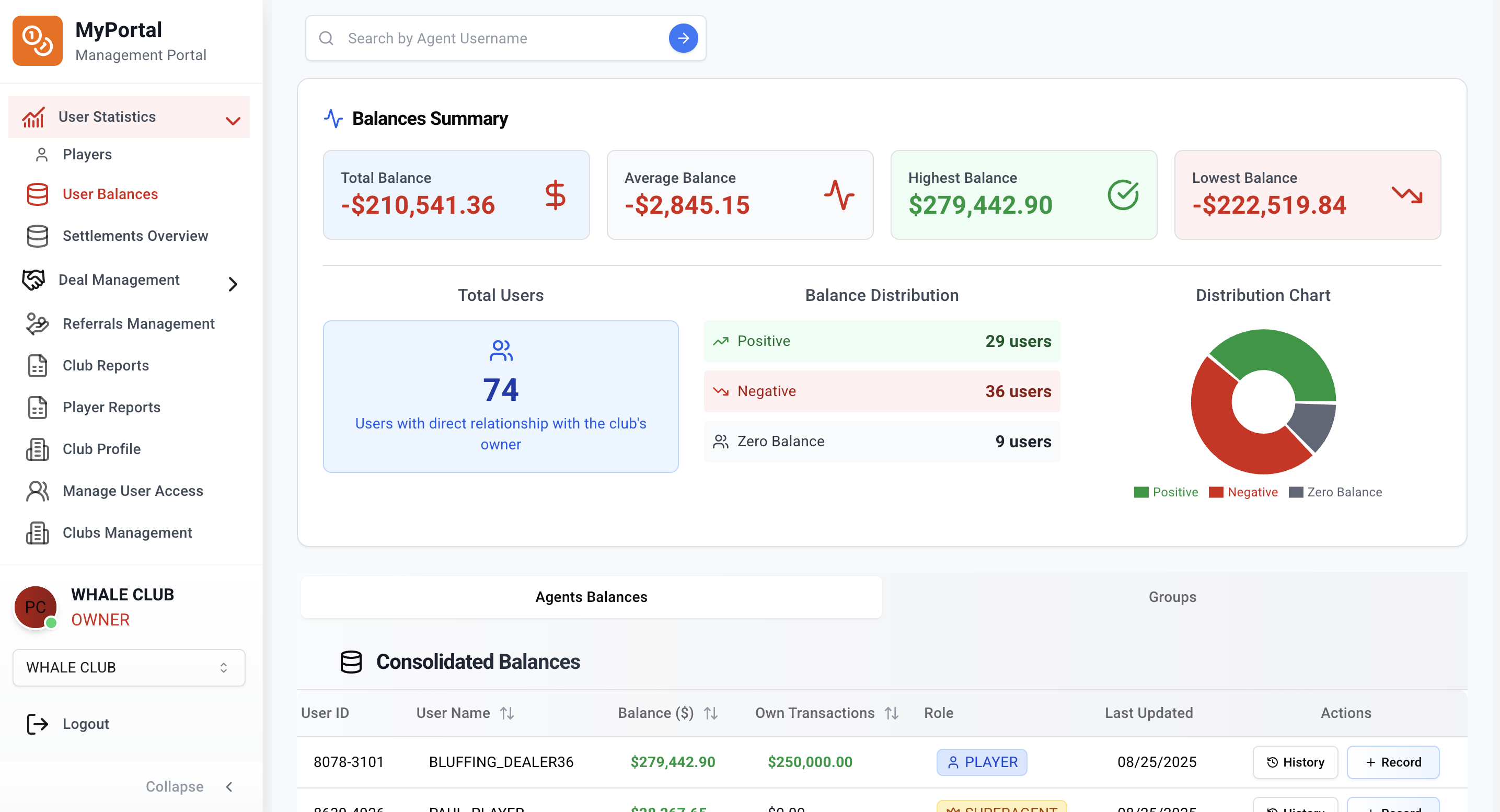
Task: Open Club Reports page
Action: tap(106, 366)
